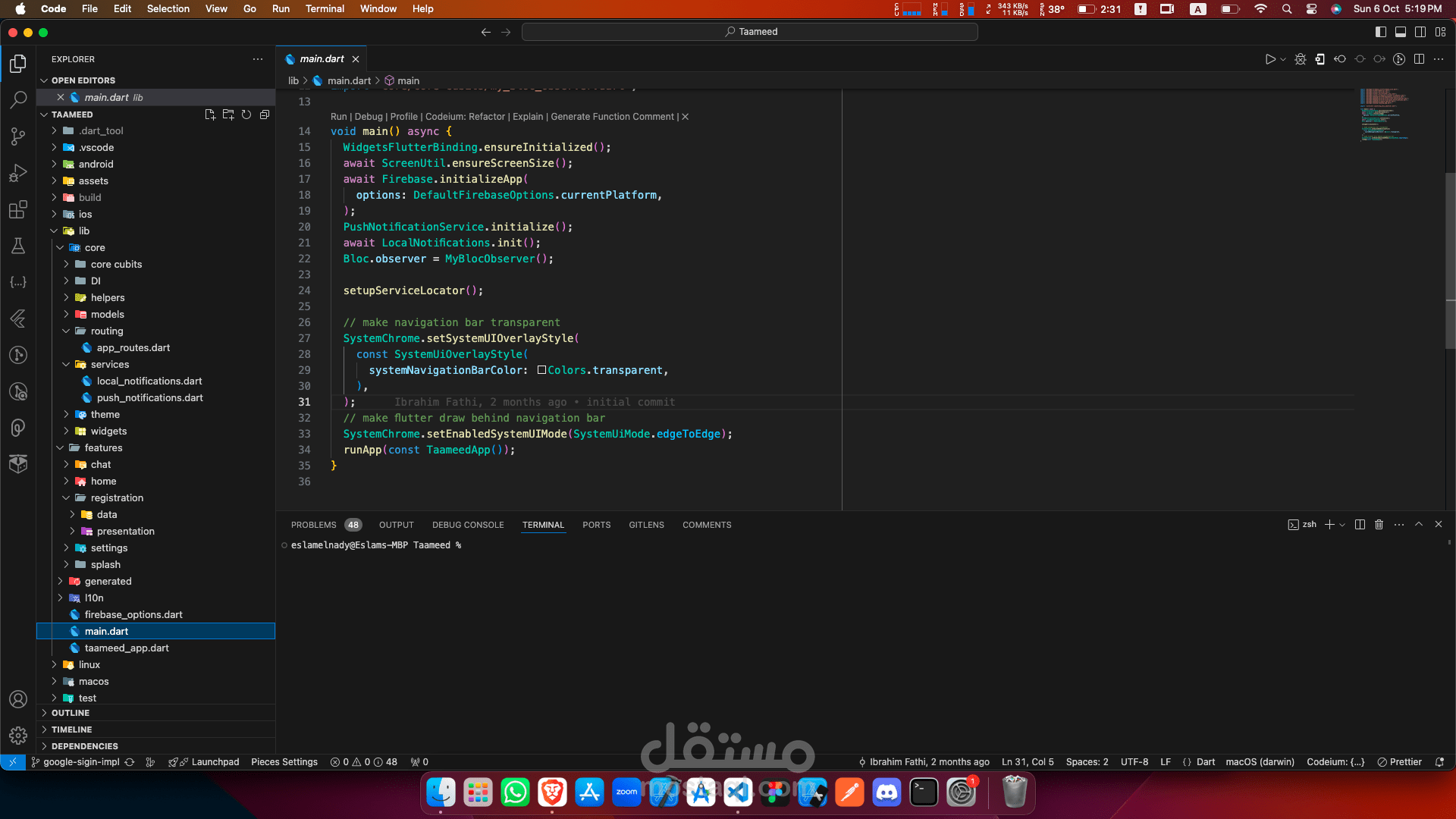Switch to the DEBUG CONSOLE tab
The image size is (1456, 819).
pyautogui.click(x=468, y=525)
